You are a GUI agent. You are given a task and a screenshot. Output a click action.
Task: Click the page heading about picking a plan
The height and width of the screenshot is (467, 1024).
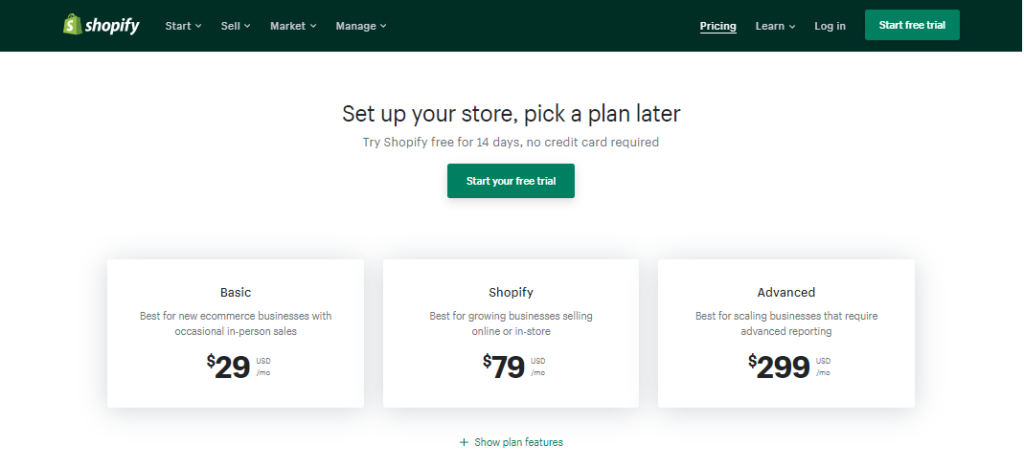[x=511, y=113]
